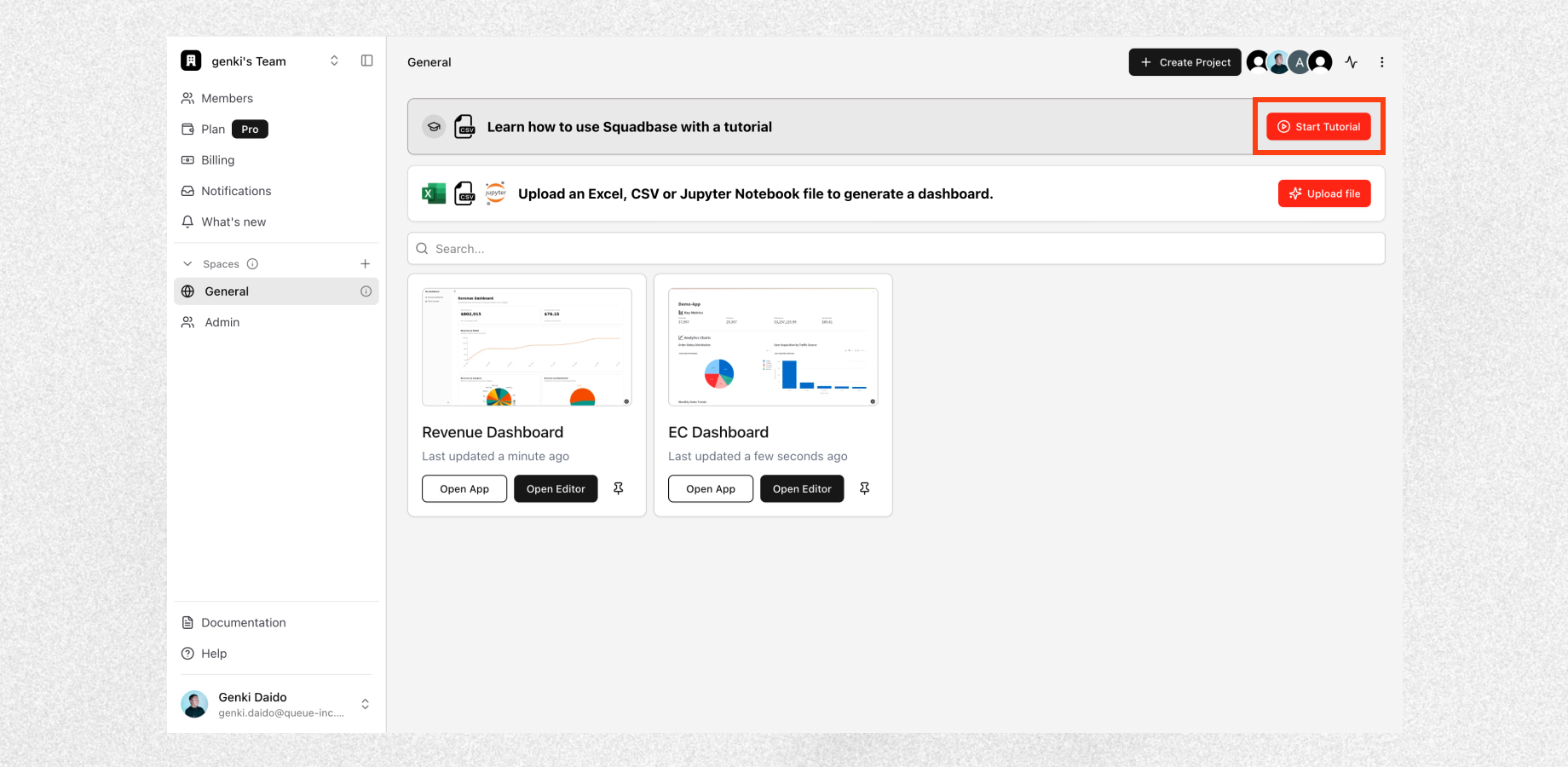Click the Pro plan badge
Viewport: 1568px width, 767px height.
point(250,130)
